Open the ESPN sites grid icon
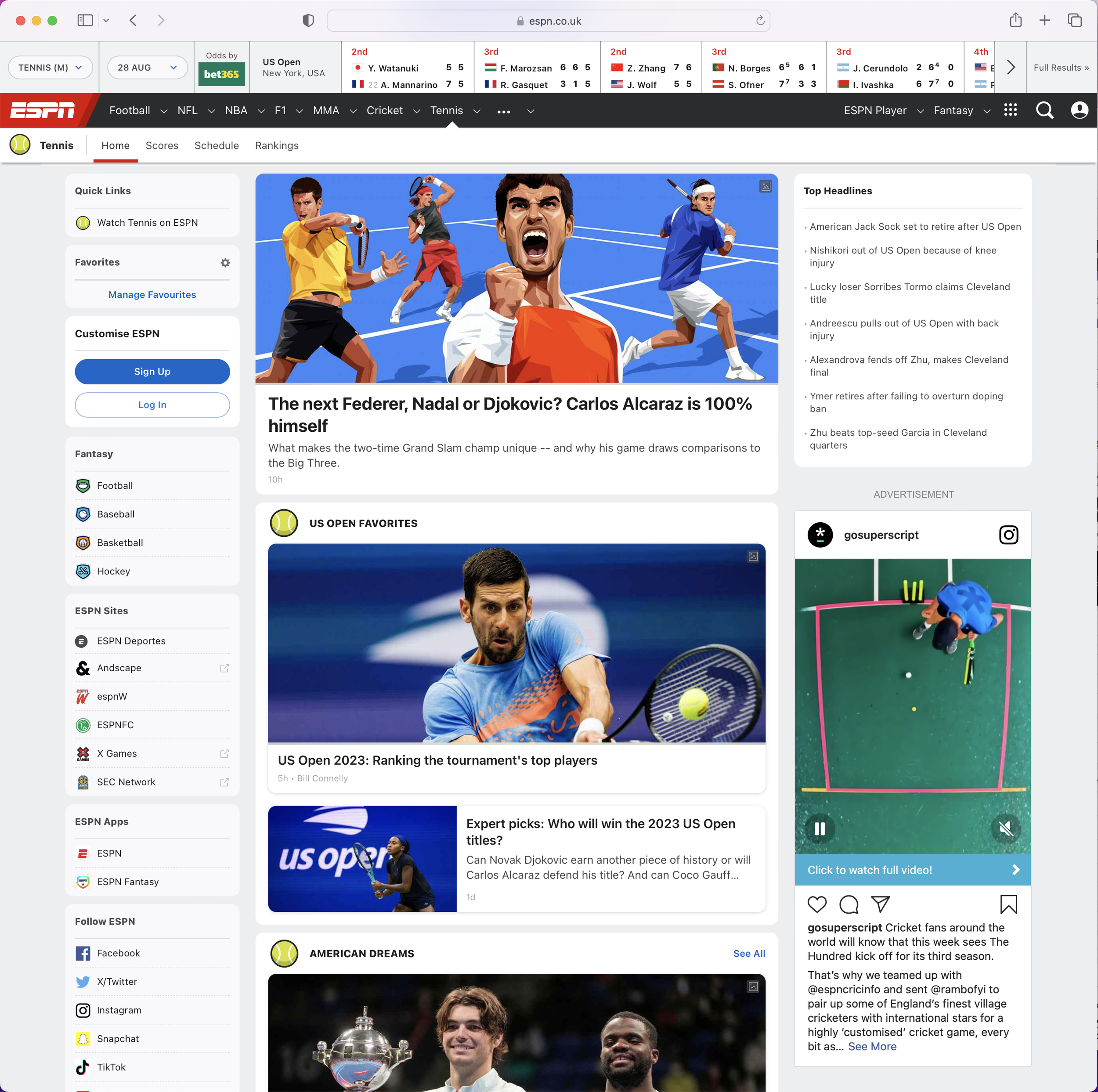Image resolution: width=1098 pixels, height=1092 pixels. tap(1011, 110)
